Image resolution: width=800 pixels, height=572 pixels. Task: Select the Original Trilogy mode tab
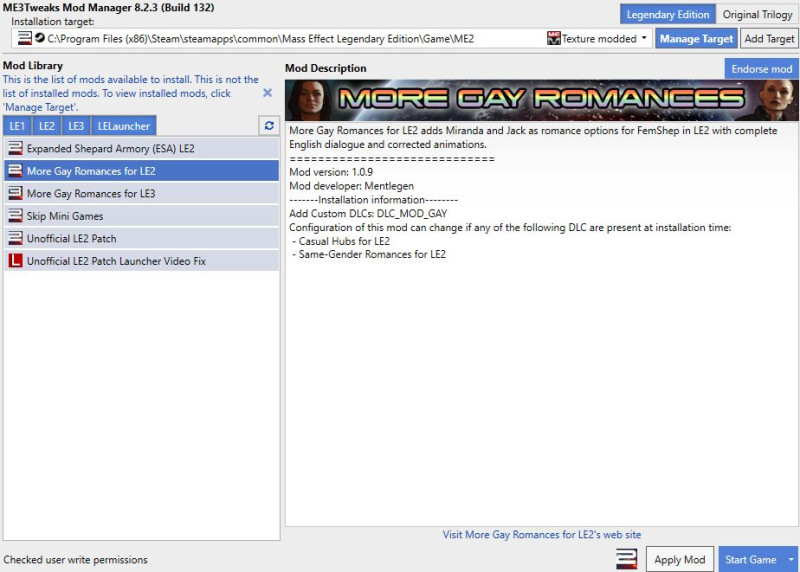(x=757, y=14)
